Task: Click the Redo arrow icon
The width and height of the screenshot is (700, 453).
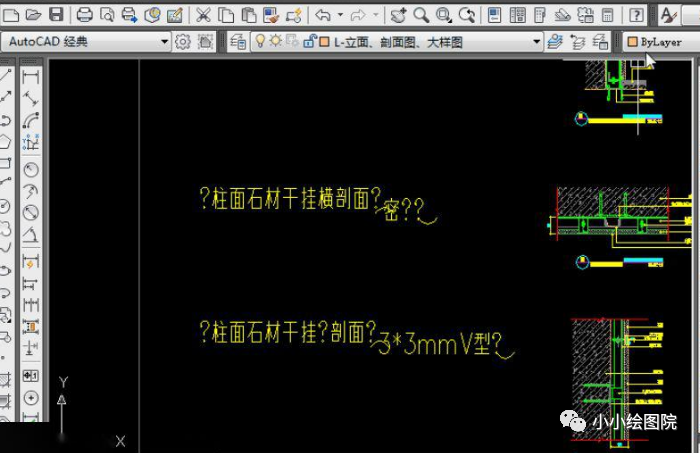Action: coord(358,16)
